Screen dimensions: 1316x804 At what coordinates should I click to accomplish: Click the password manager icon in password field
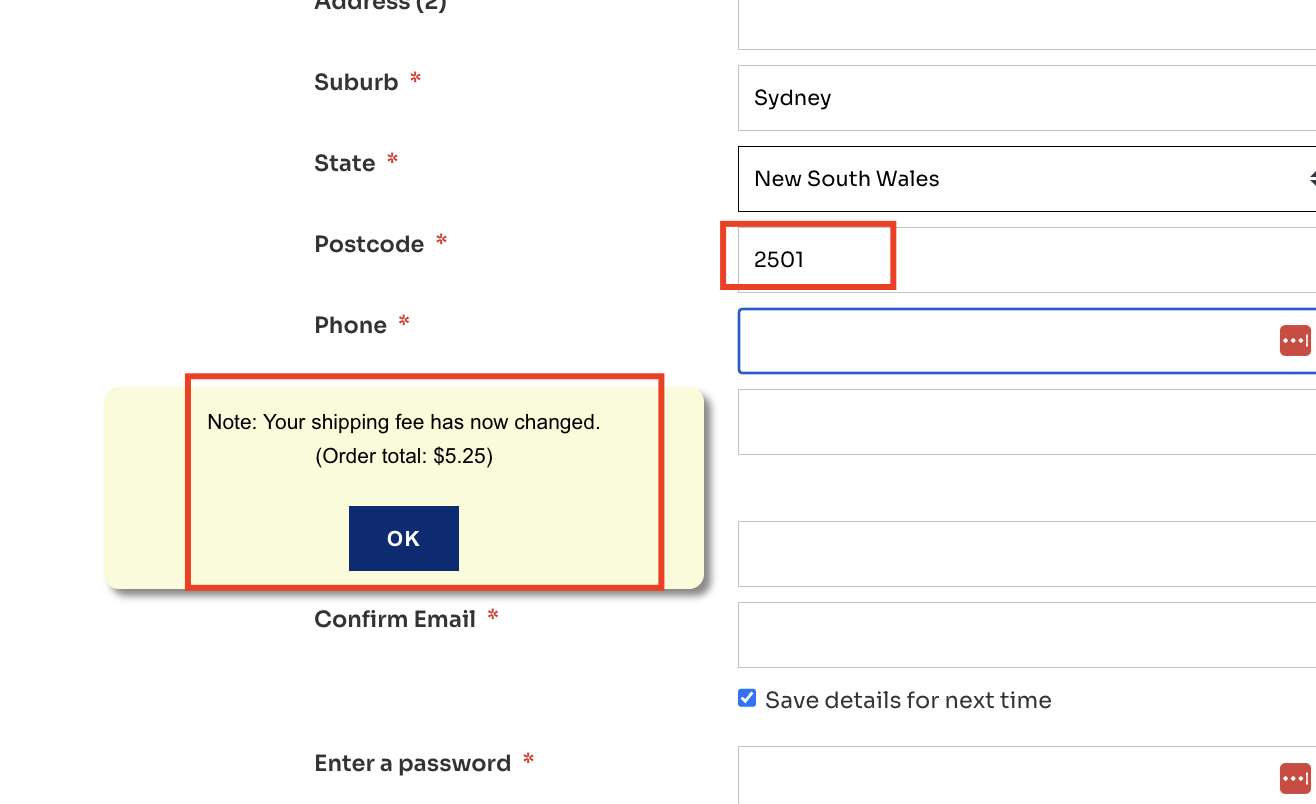point(1295,778)
